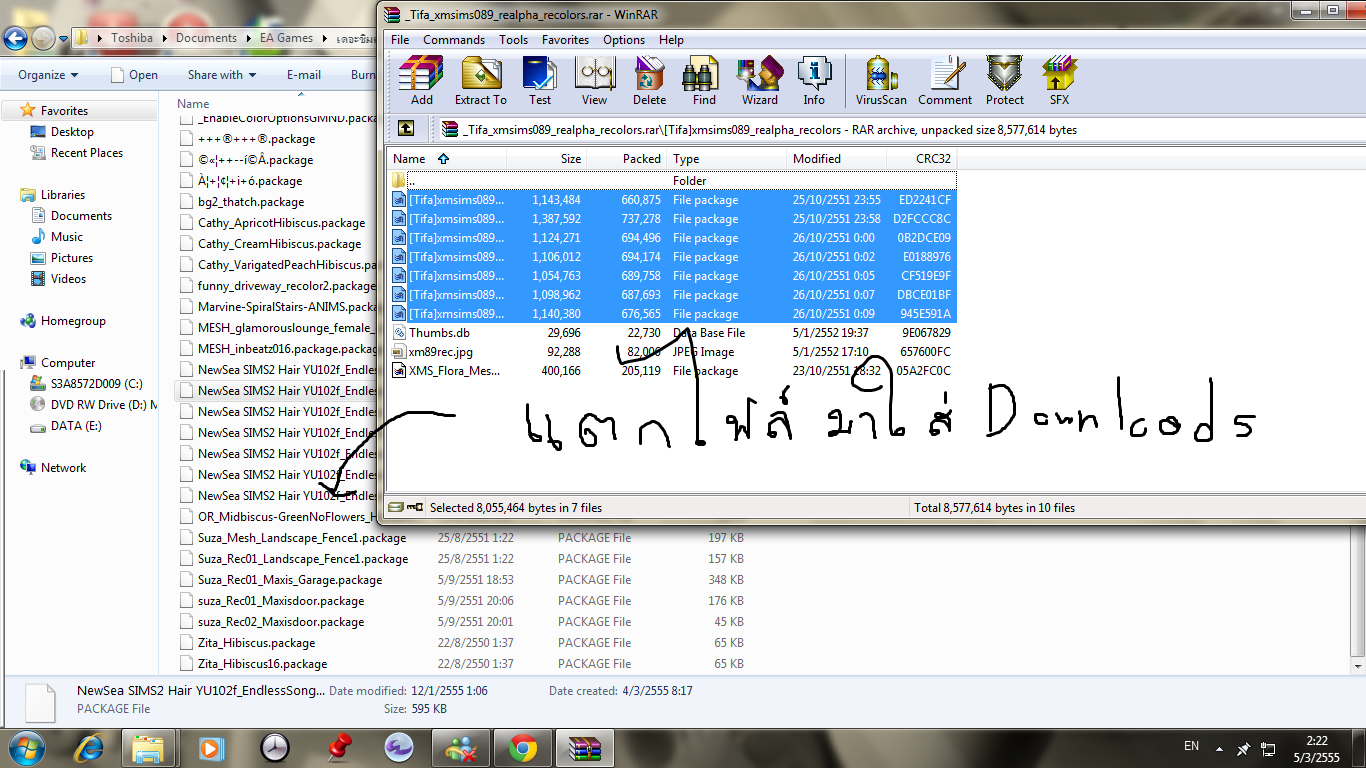Open Homegroup in Explorer sidebar
Image resolution: width=1366 pixels, height=768 pixels.
pyautogui.click(x=73, y=321)
